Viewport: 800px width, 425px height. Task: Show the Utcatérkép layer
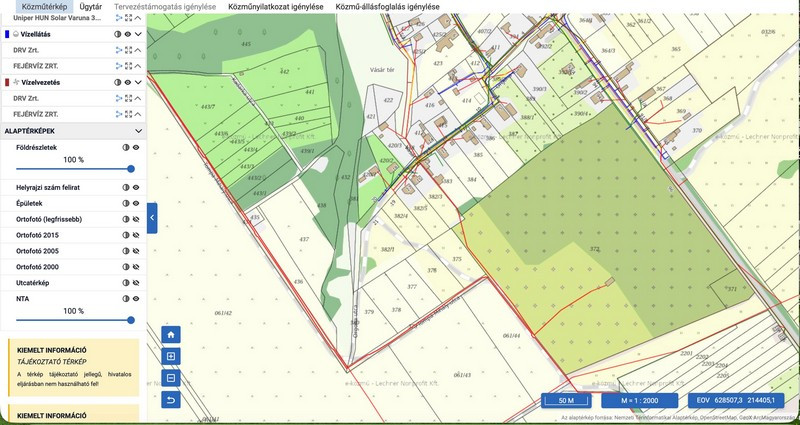click(137, 283)
